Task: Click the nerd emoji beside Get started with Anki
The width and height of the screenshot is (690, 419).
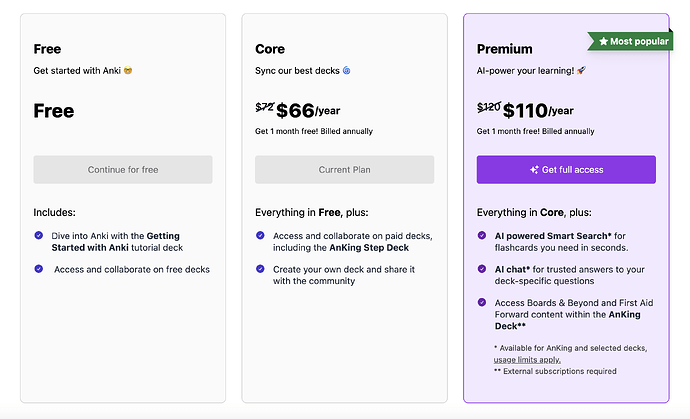Action: tap(128, 70)
